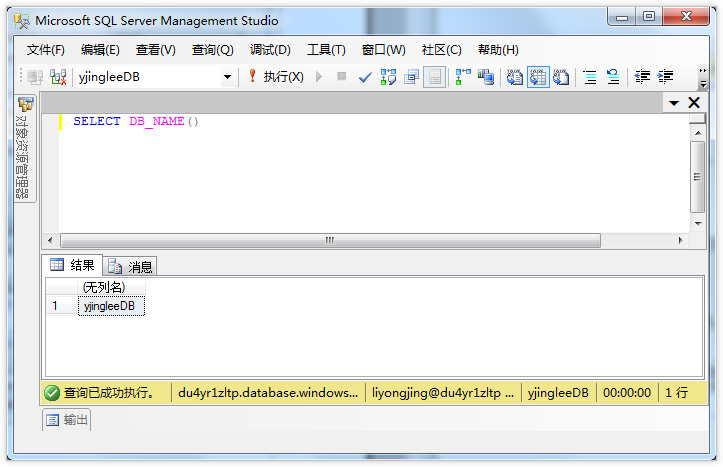Click DB_NAME function text in editor
This screenshot has height=467, width=723.
point(157,122)
